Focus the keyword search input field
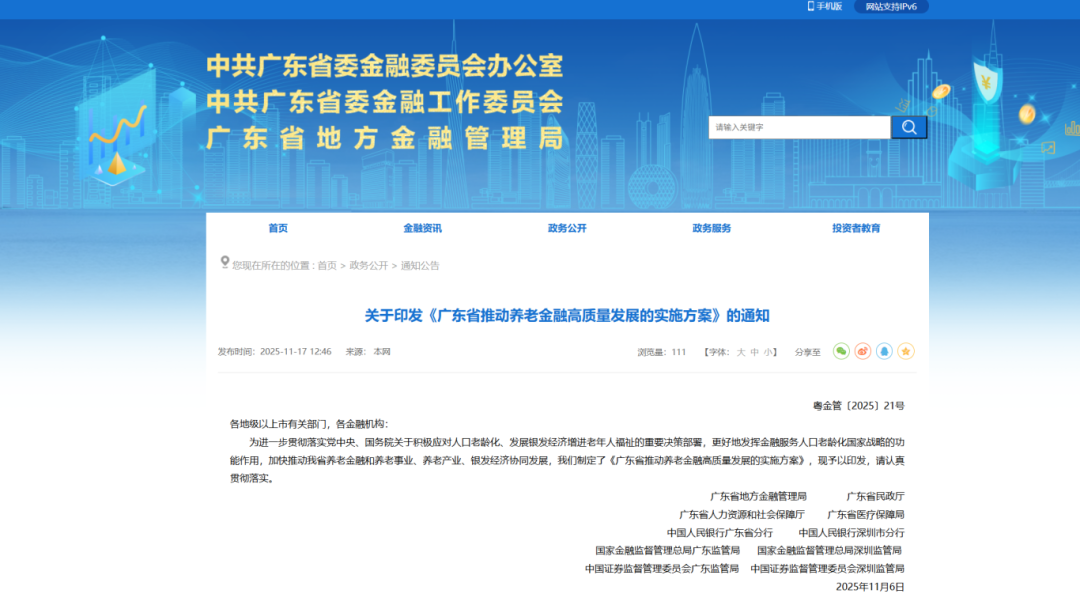This screenshot has width=1080, height=609. click(799, 127)
